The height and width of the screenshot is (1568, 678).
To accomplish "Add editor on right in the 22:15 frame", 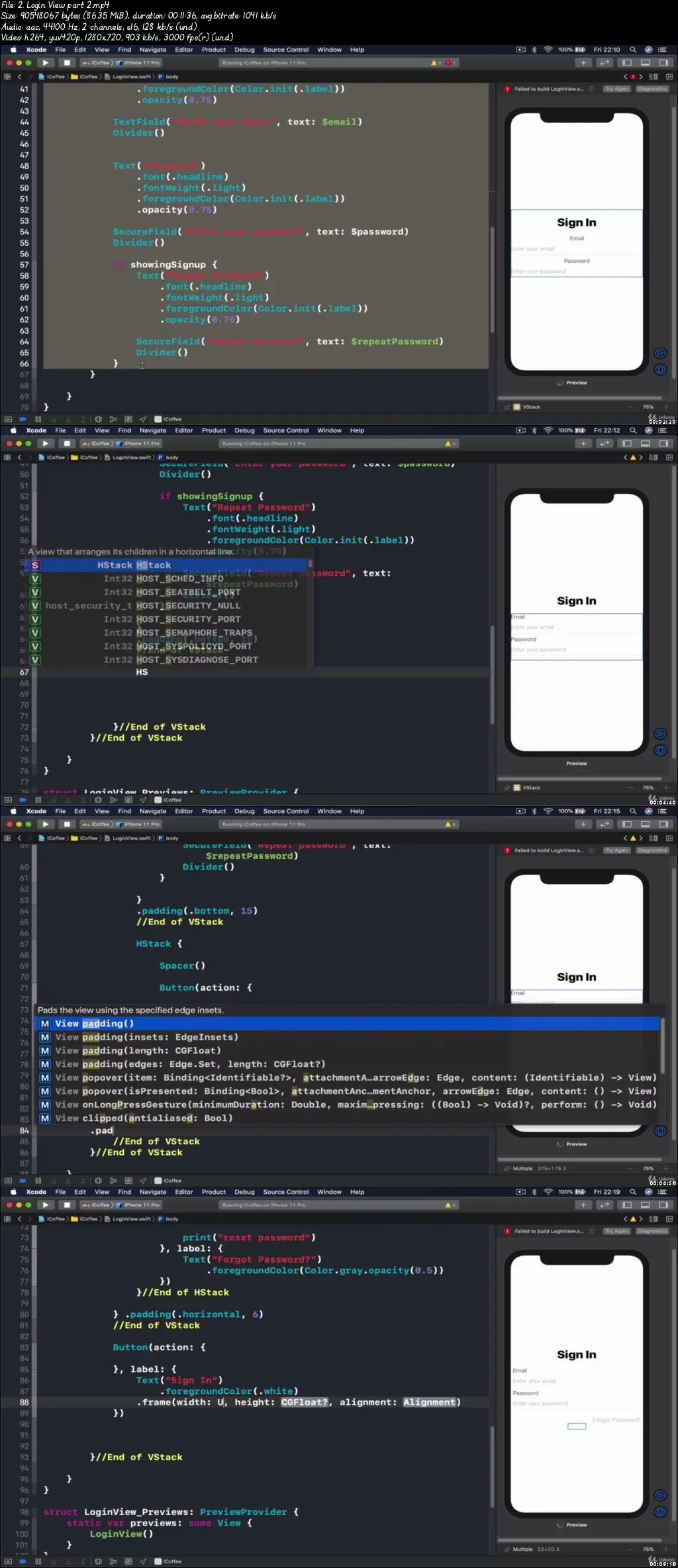I will click(x=669, y=838).
